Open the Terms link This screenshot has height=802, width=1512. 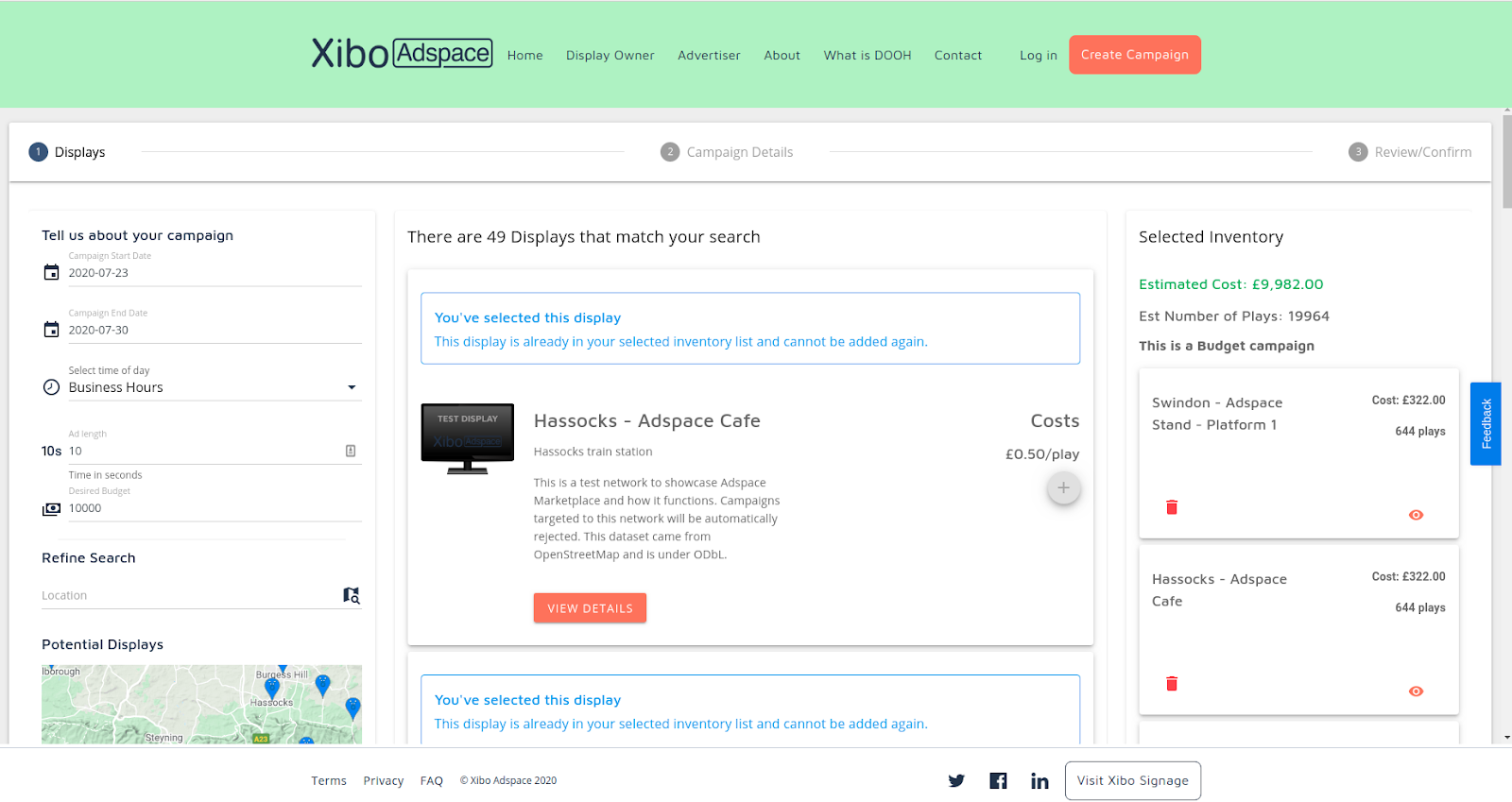pyautogui.click(x=329, y=780)
